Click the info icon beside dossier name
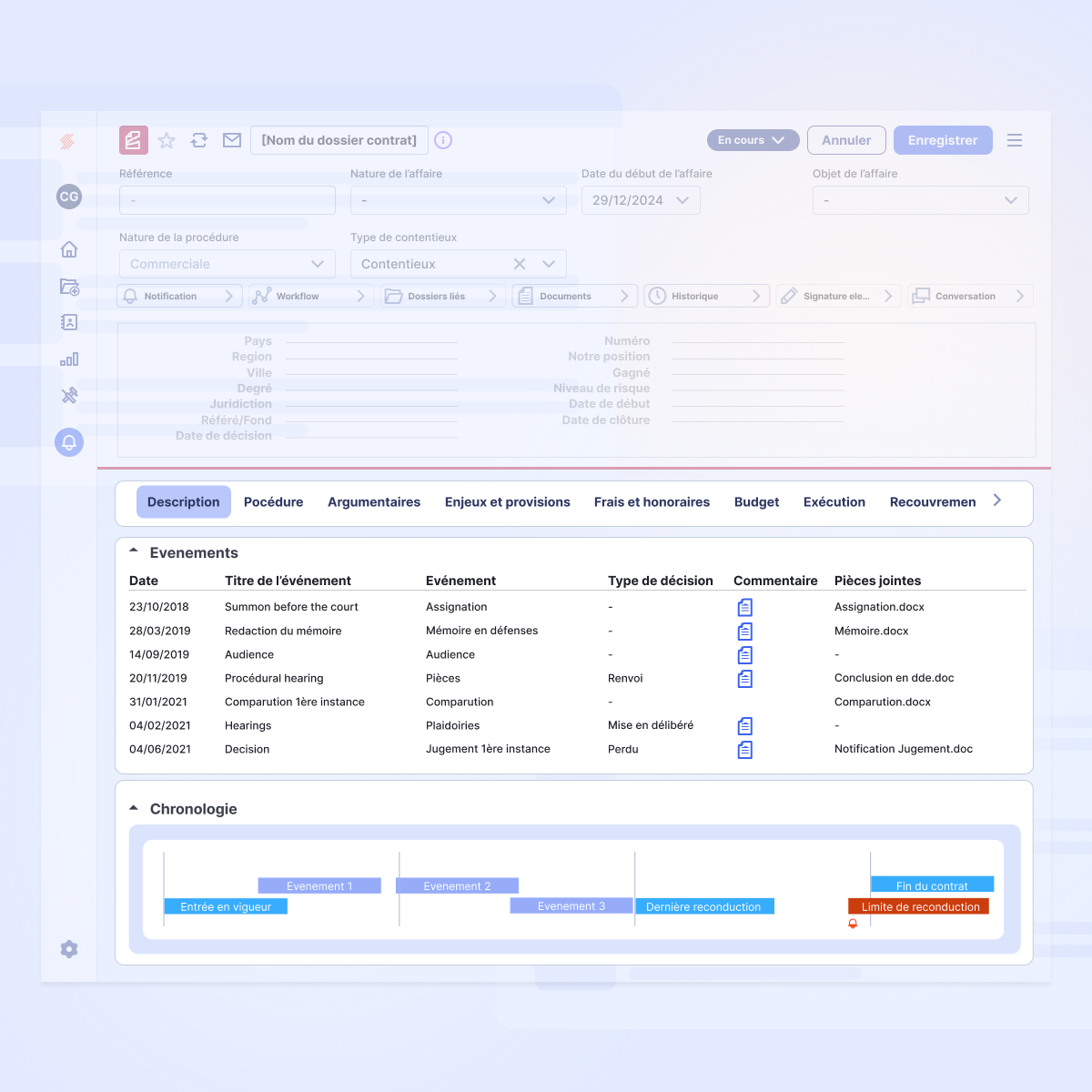The image size is (1092, 1092). [443, 140]
